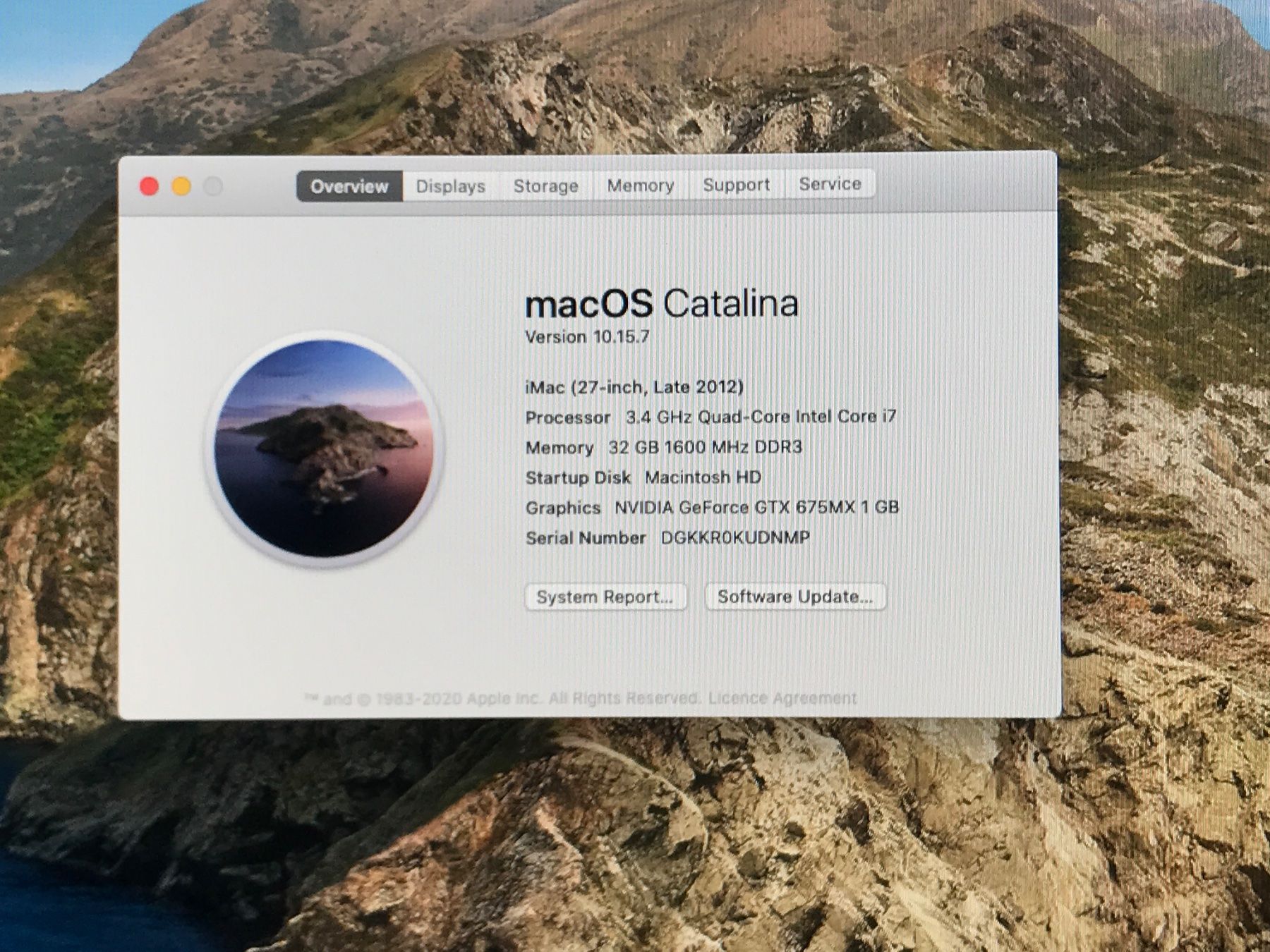Screen dimensions: 1270x952
Task: Switch to the Overview tab
Action: point(349,186)
